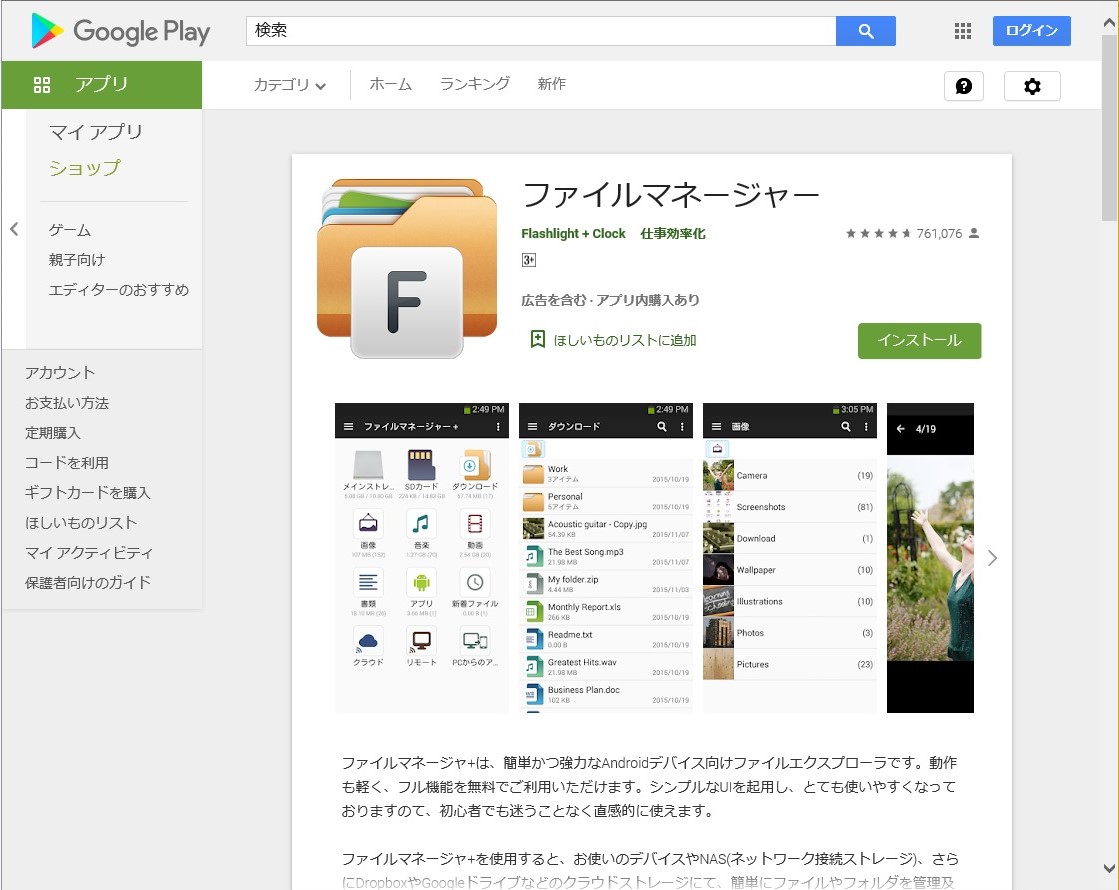Screen dimensions: 1119x890
Task: Click the green インストール button
Action: tap(919, 340)
